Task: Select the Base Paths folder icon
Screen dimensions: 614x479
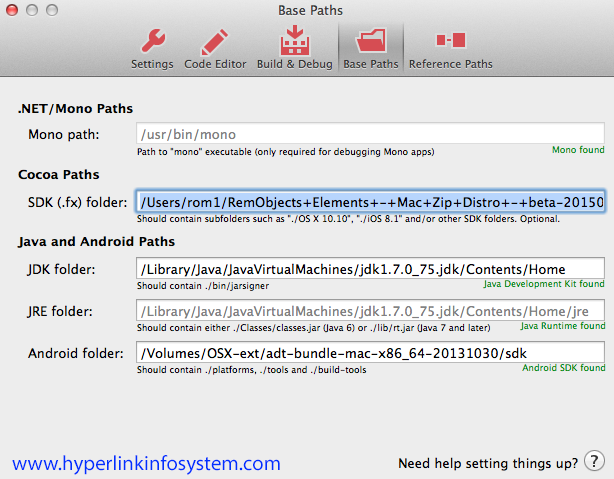Action: 371,40
